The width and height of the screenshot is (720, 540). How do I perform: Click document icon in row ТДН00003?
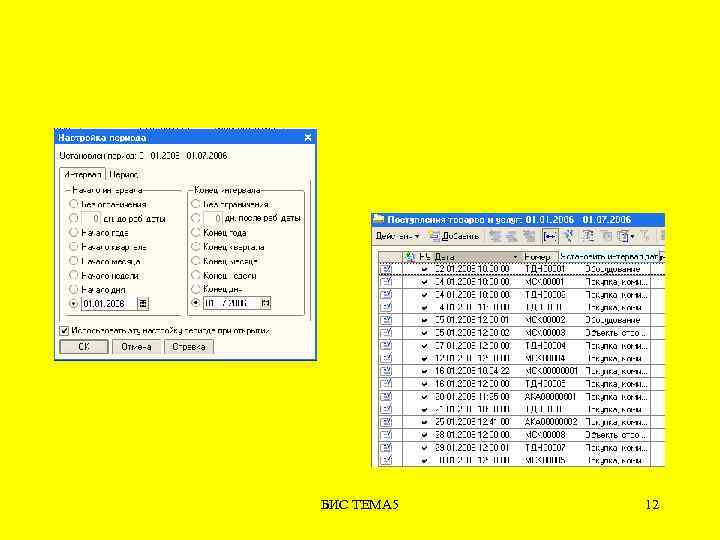[x=386, y=294]
